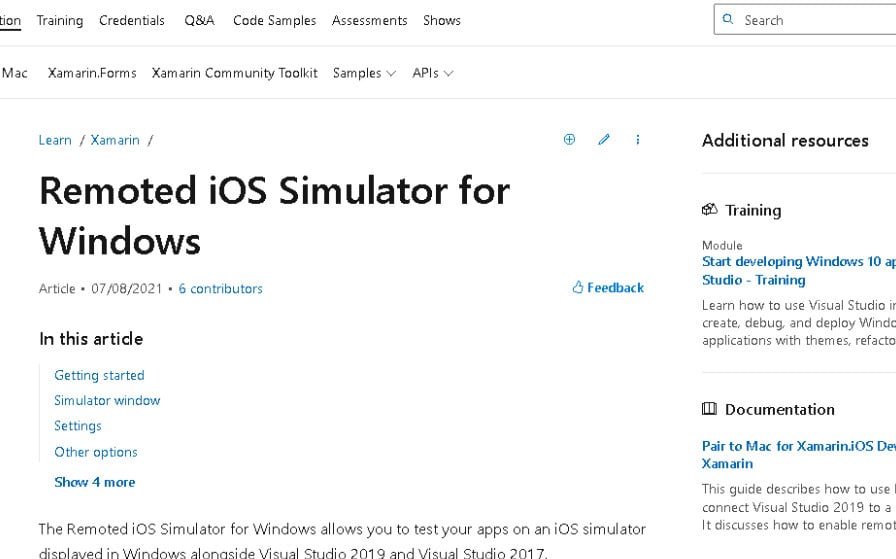The height and width of the screenshot is (559, 896).
Task: Click the Feedback thumbs-up link
Action: pos(608,288)
